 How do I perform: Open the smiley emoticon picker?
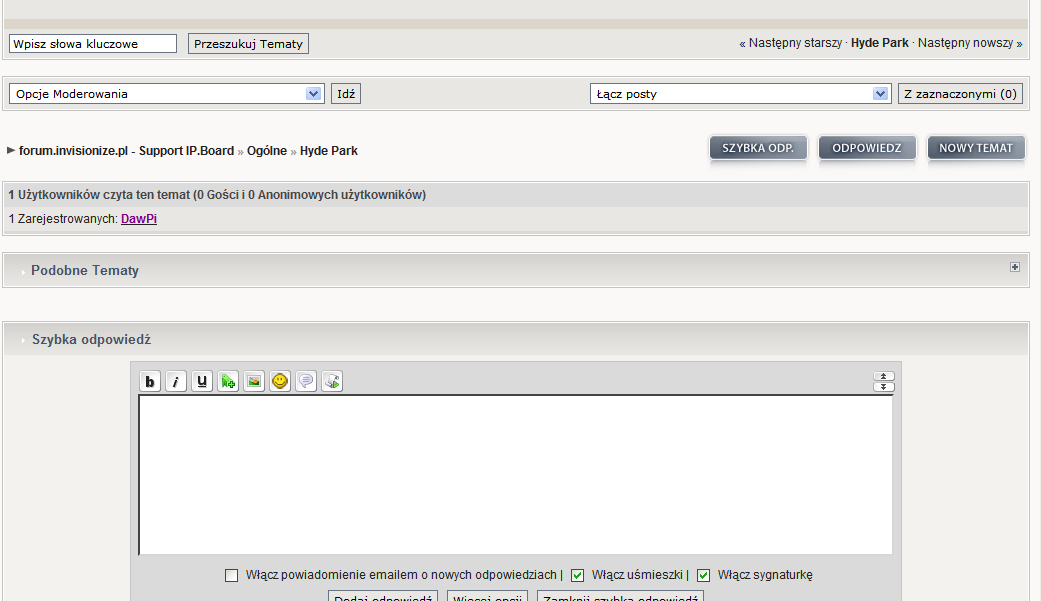coord(280,381)
